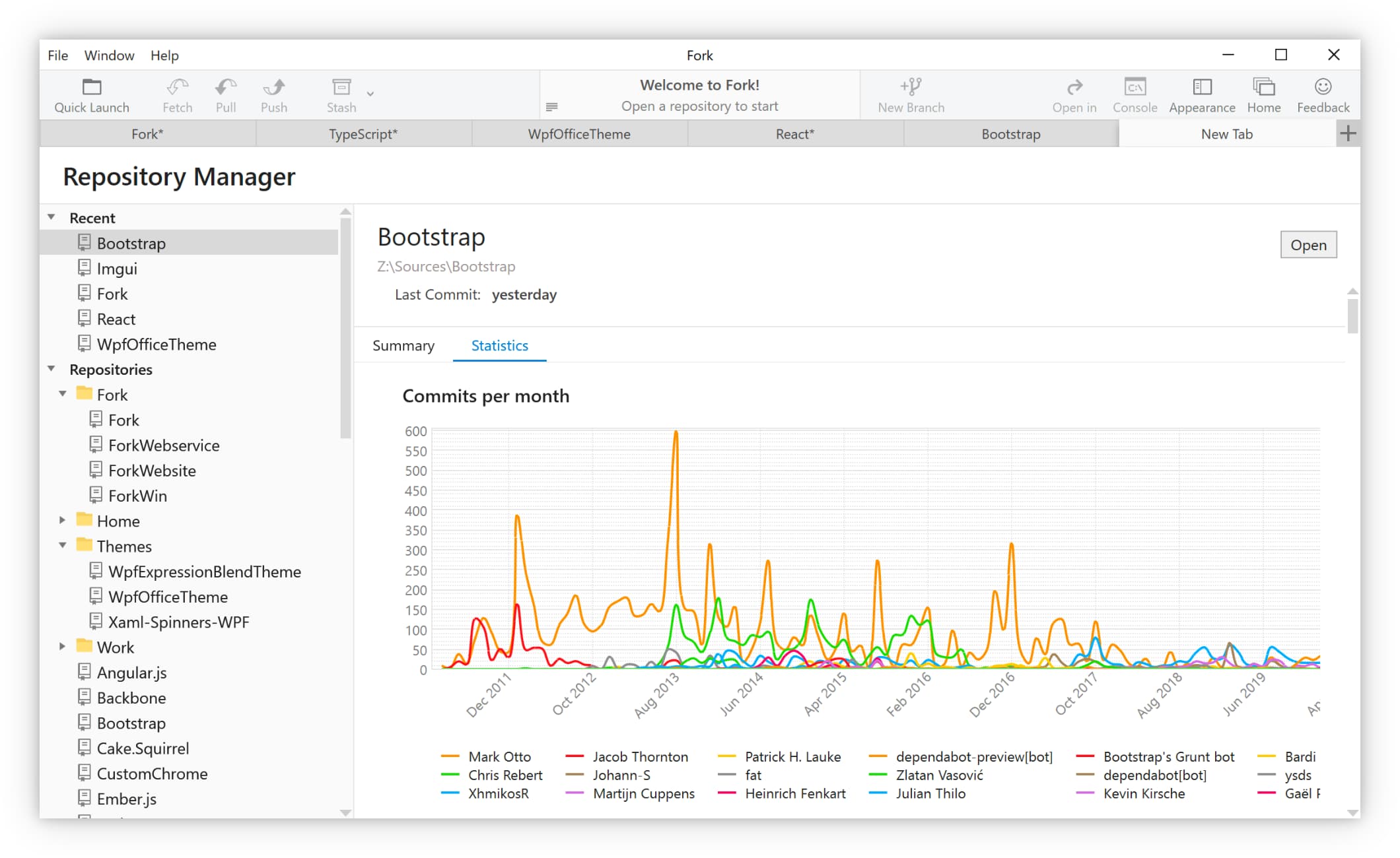1400x858 pixels.
Task: Select the ForkWin repository
Action: (190, 495)
